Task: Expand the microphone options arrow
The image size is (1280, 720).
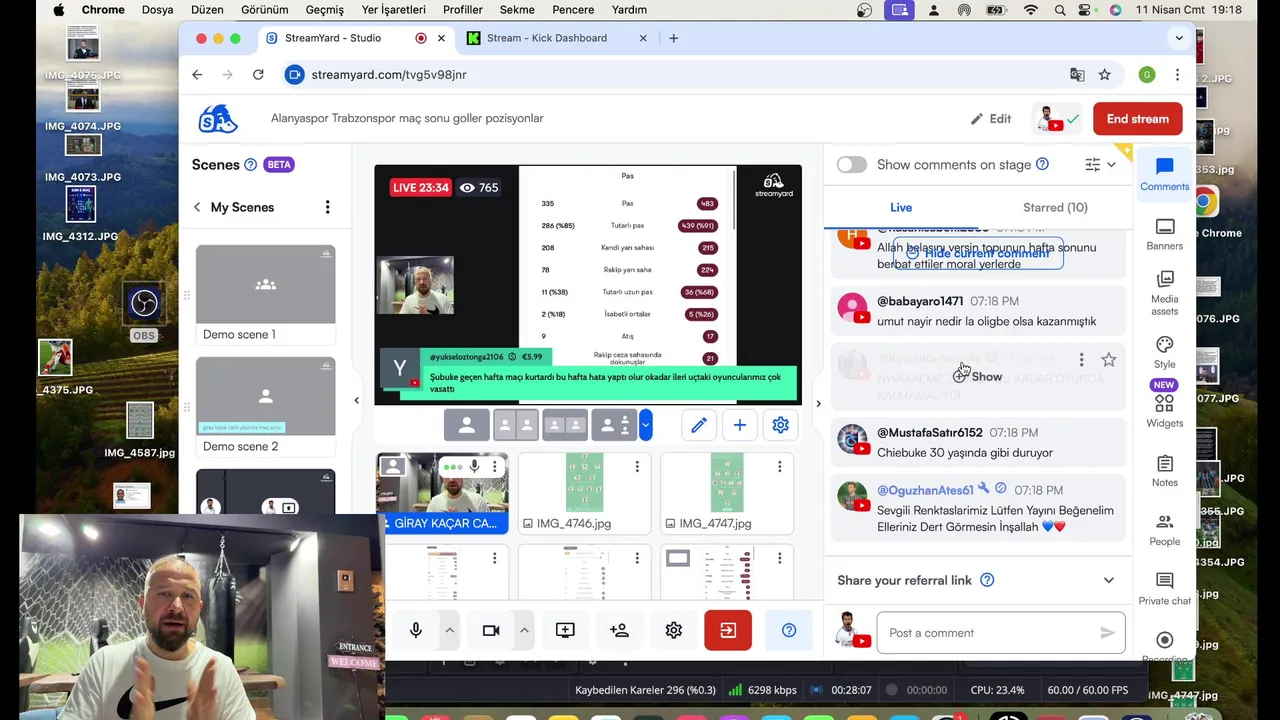Action: coord(450,630)
